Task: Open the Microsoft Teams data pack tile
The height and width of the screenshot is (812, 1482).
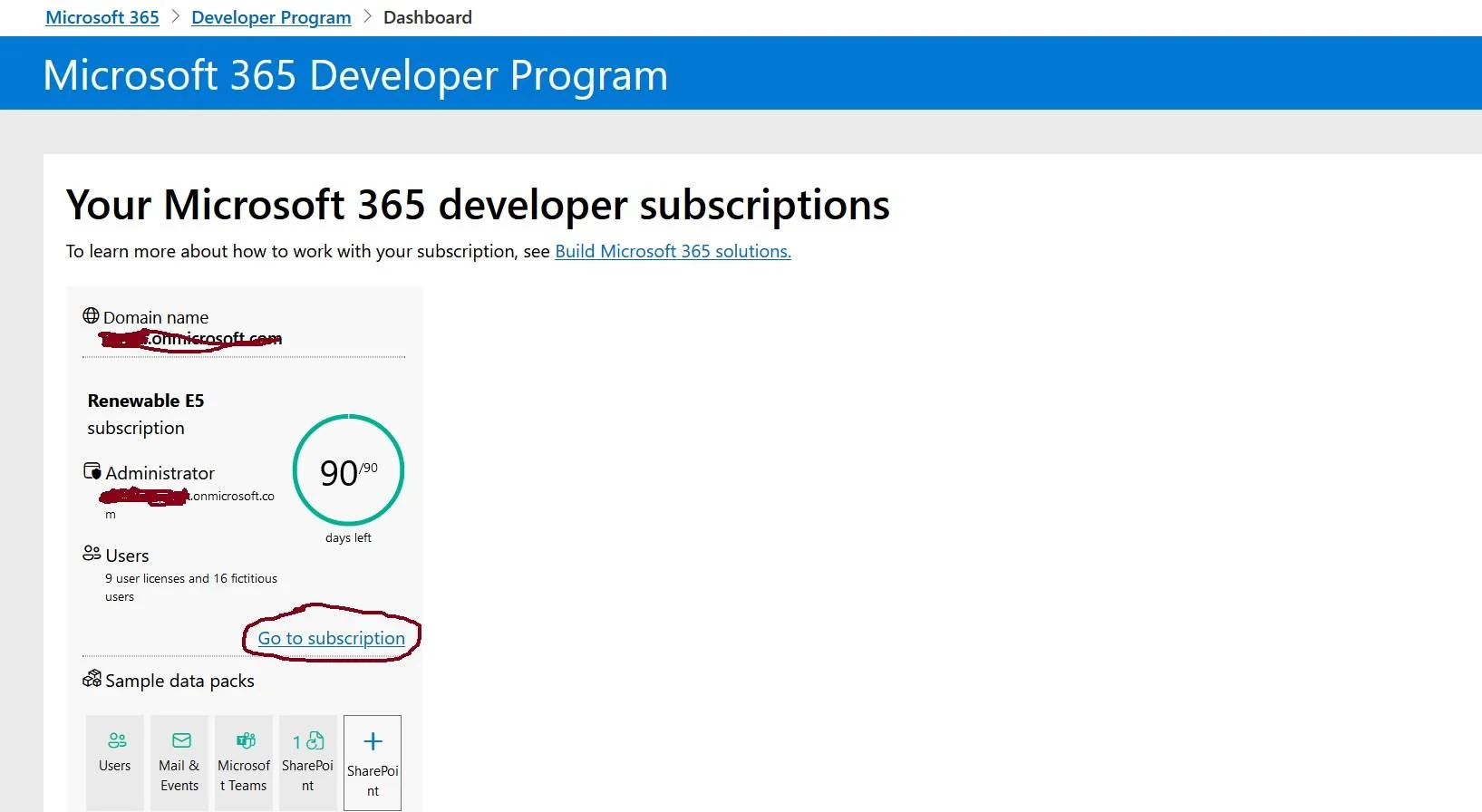Action: click(244, 762)
